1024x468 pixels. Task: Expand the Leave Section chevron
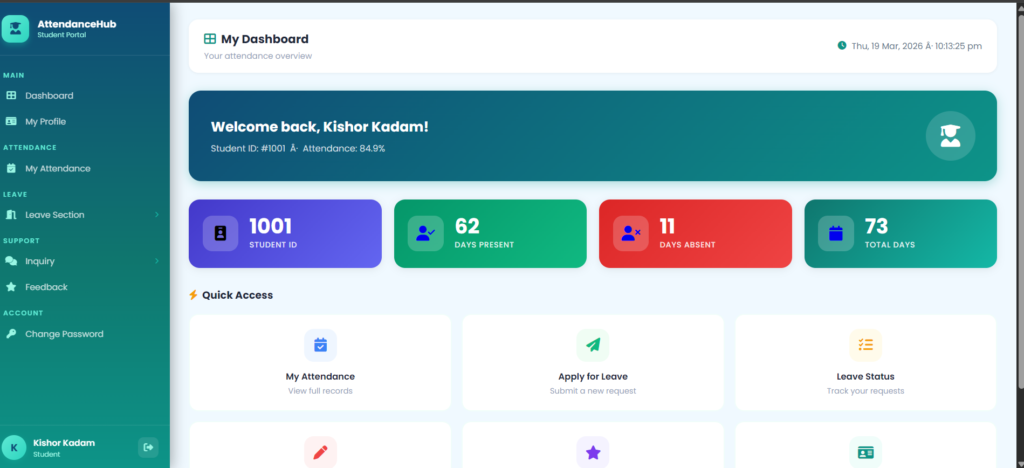point(157,215)
